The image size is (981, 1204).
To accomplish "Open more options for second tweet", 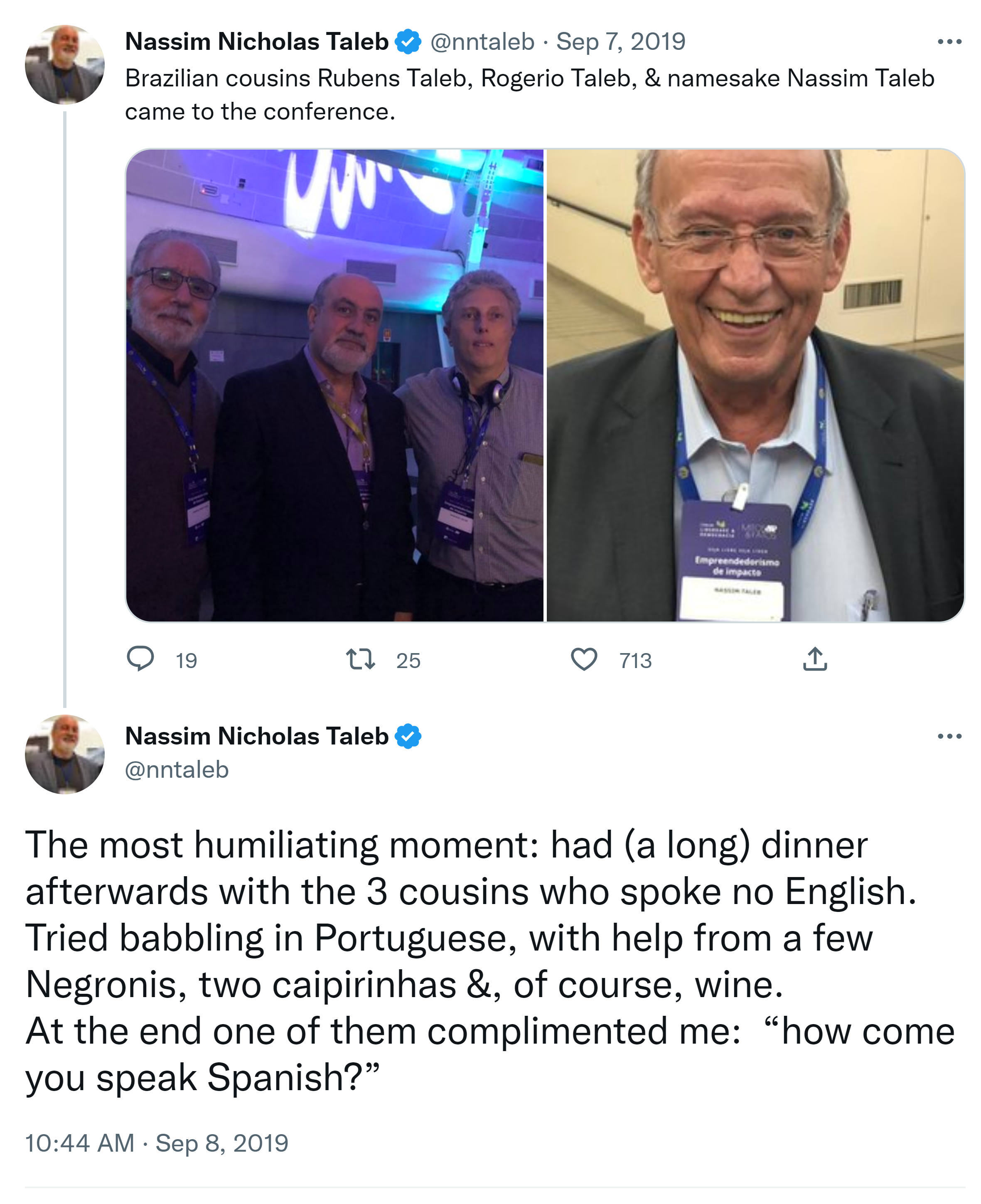I will 949,736.
